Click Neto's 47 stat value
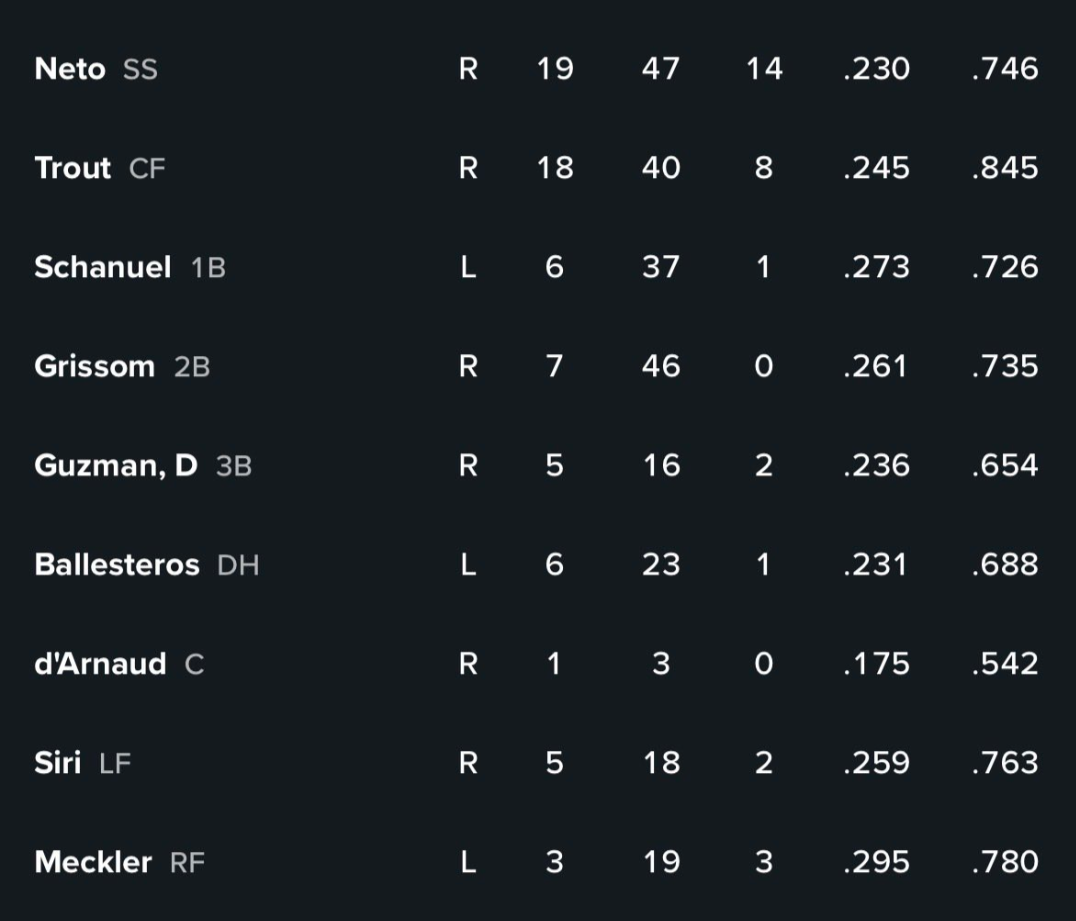 click(x=661, y=69)
